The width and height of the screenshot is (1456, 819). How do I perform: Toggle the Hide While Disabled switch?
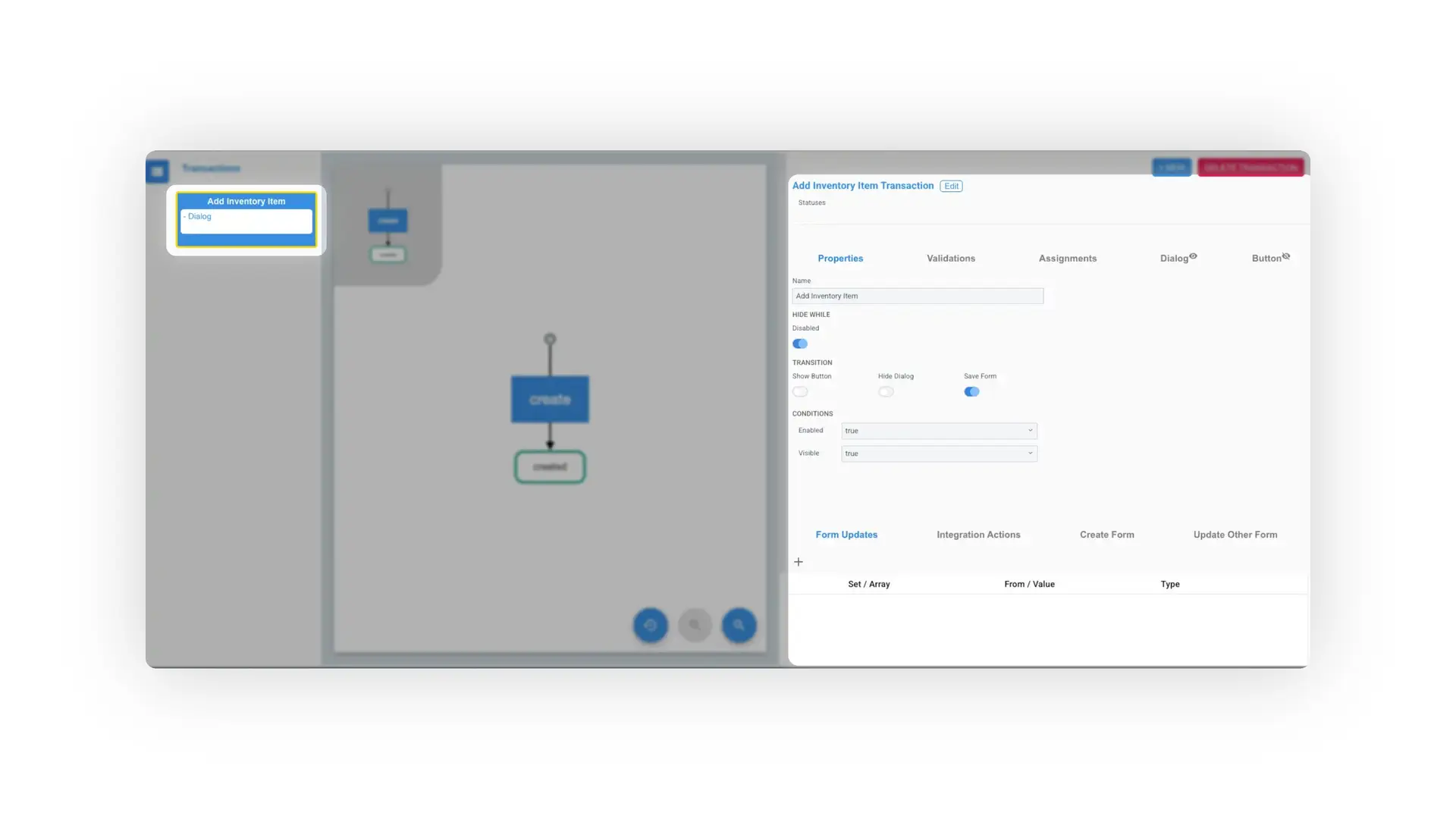pyautogui.click(x=800, y=344)
